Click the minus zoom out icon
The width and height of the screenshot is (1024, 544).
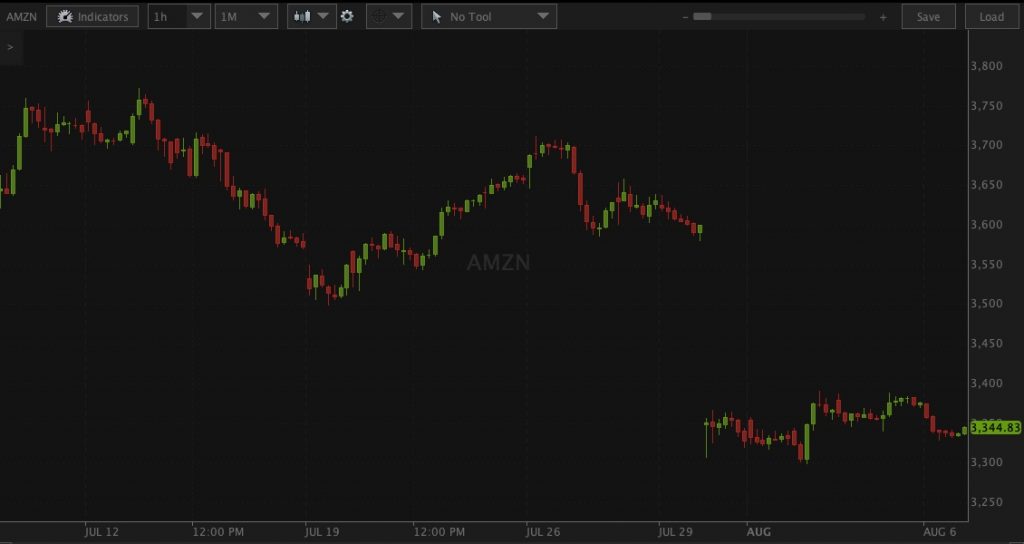684,17
